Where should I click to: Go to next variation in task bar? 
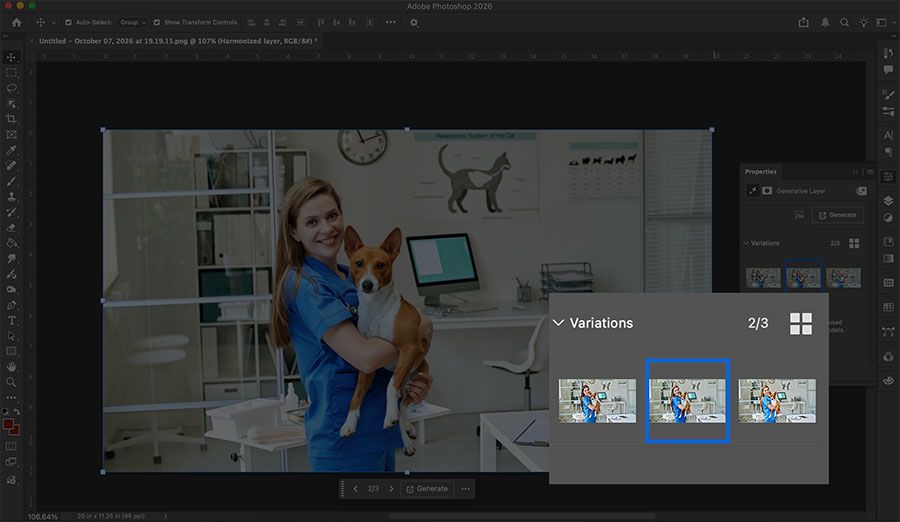coord(391,489)
